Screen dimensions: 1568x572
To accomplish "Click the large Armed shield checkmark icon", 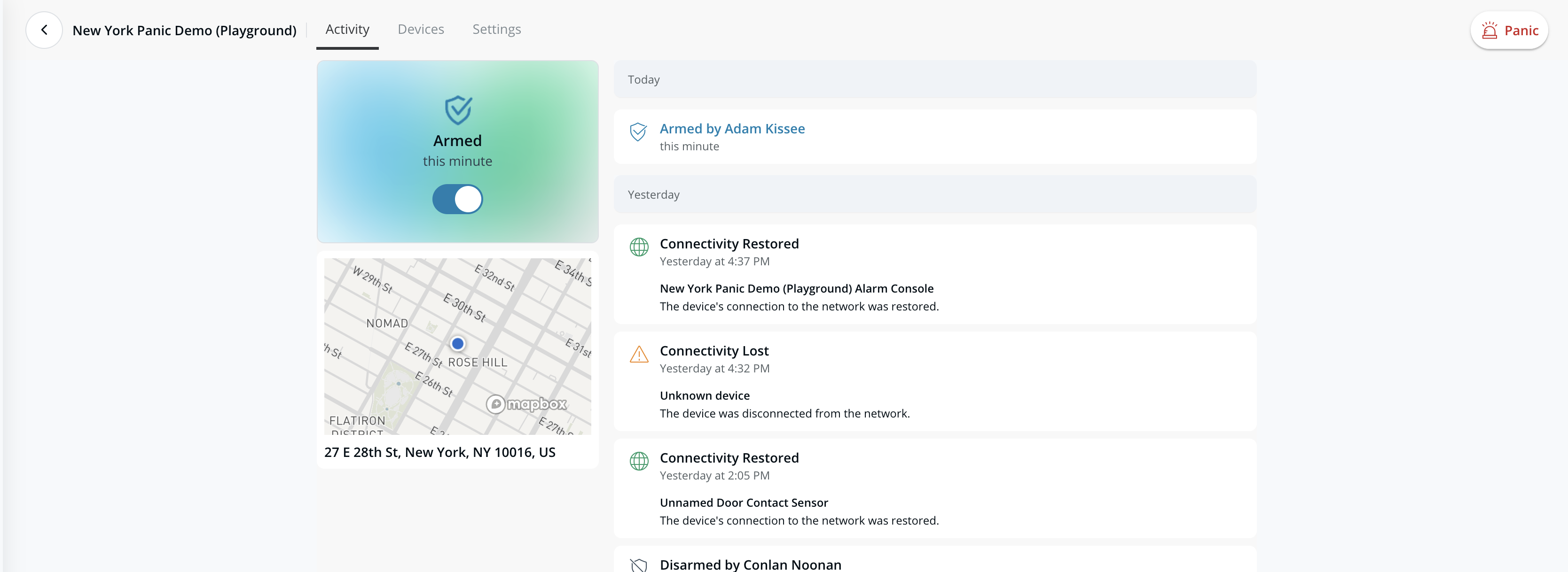I will point(458,110).
